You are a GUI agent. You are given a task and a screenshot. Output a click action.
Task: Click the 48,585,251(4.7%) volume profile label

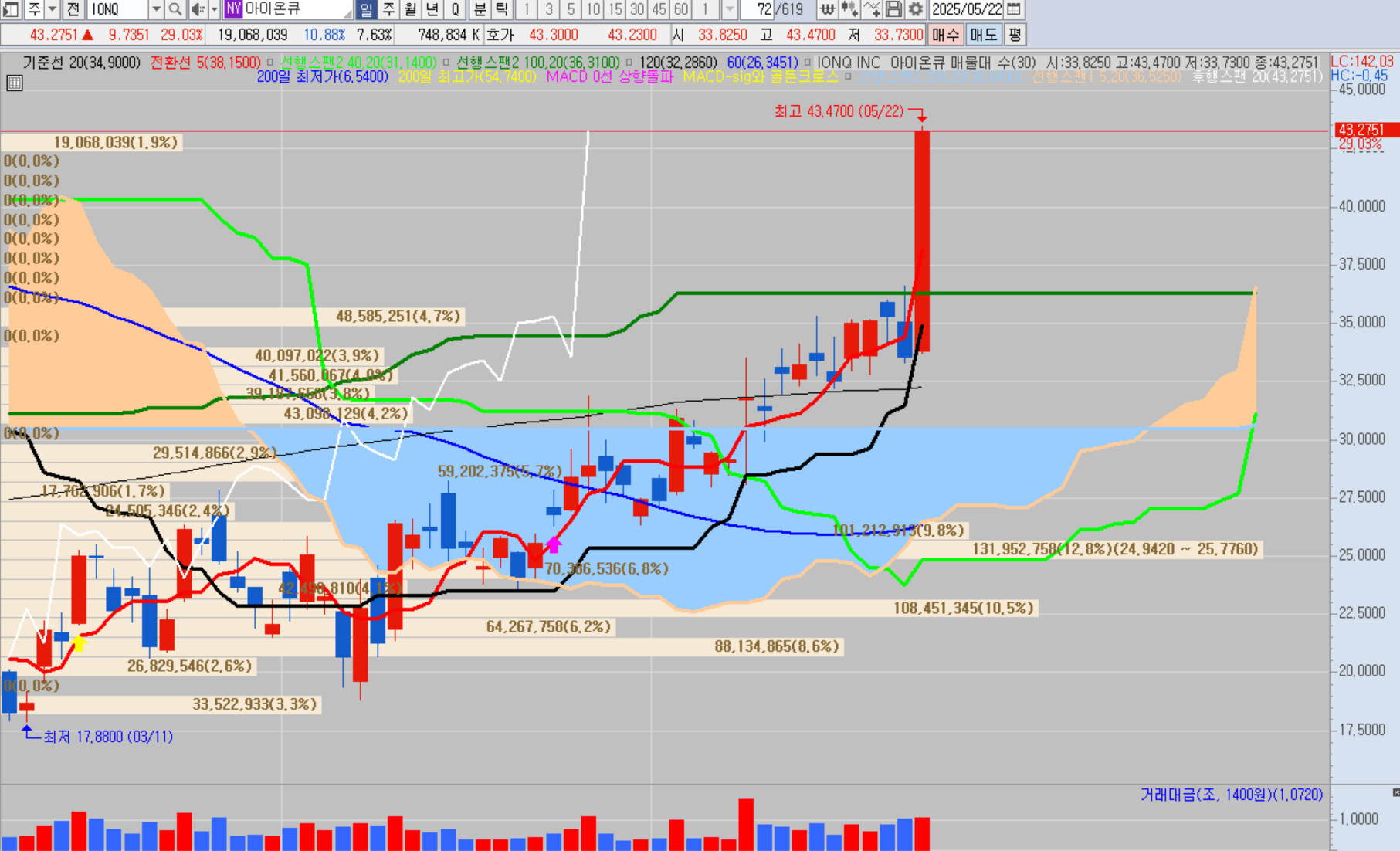[x=398, y=316]
